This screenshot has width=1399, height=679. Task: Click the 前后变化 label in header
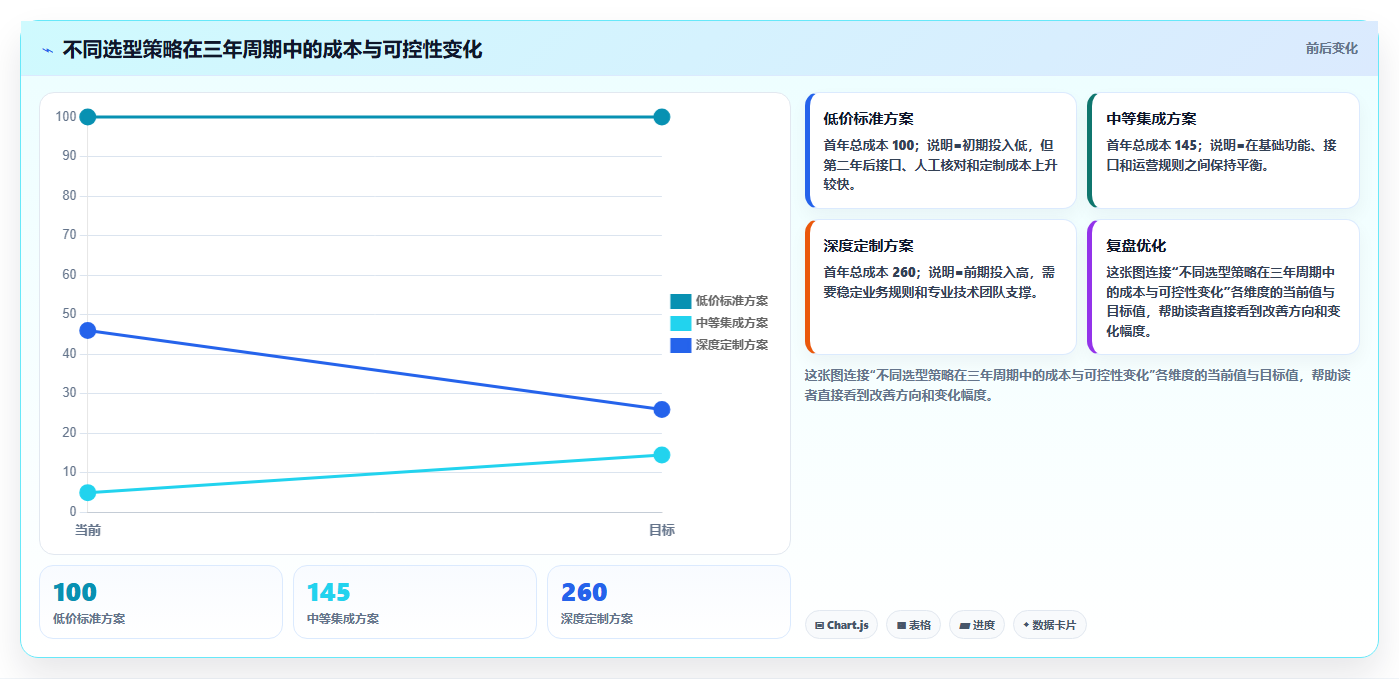click(x=1331, y=48)
